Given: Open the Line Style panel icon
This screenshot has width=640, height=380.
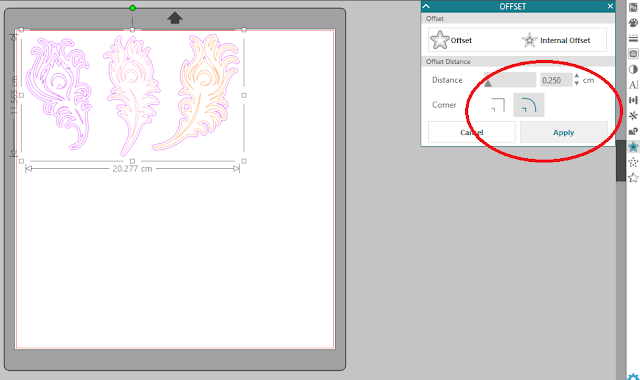Looking at the screenshot, I should [633, 38].
